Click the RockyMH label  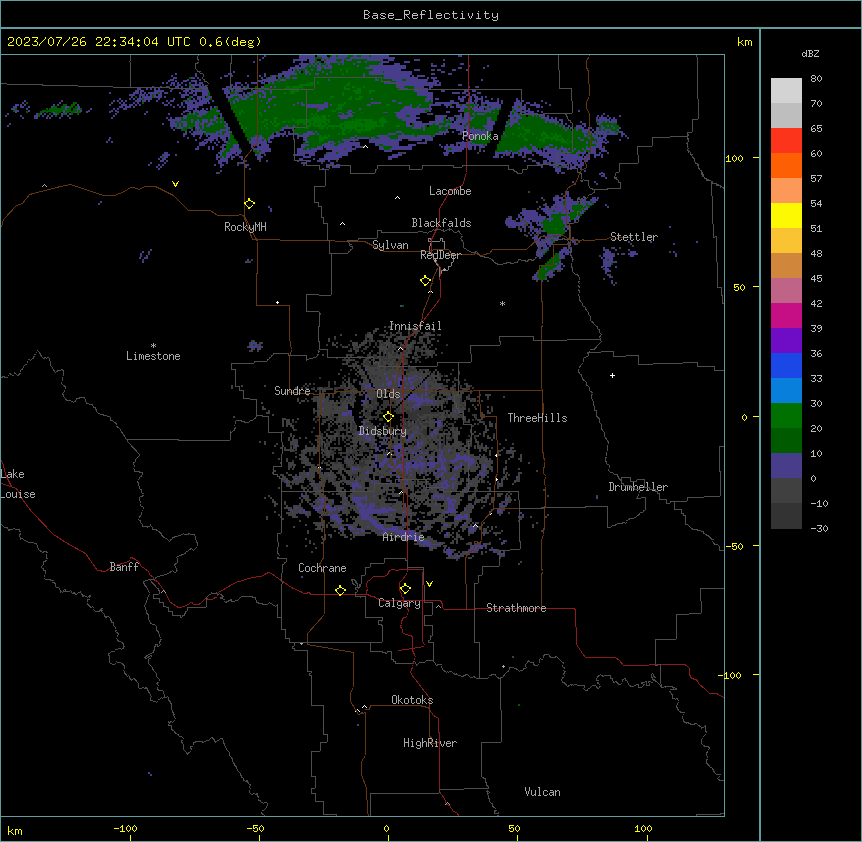pos(245,227)
